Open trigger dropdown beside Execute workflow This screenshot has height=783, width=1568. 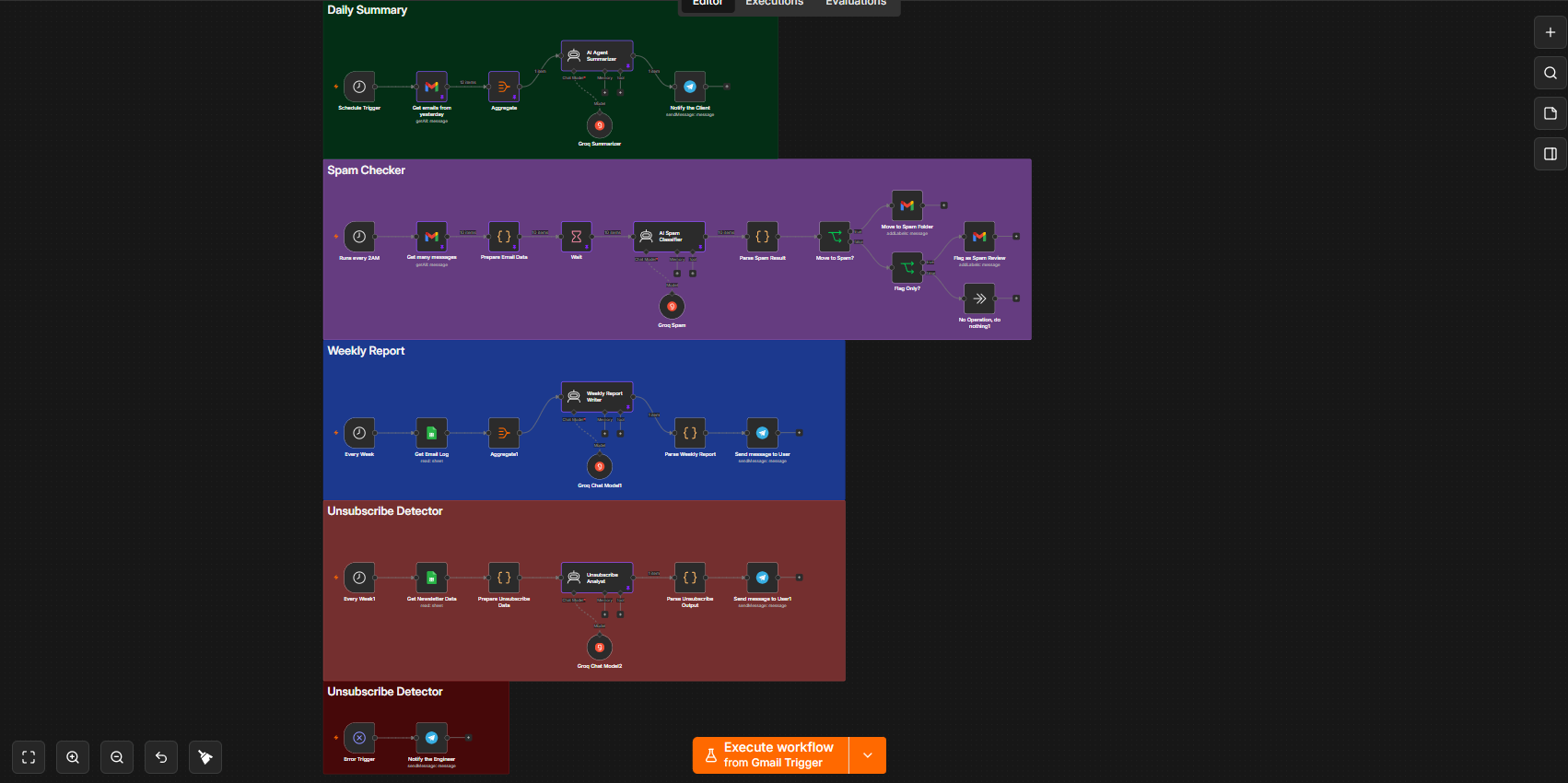click(868, 755)
